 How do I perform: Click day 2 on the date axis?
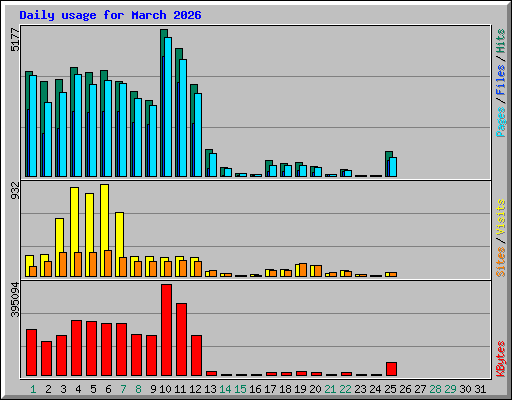tap(48, 389)
